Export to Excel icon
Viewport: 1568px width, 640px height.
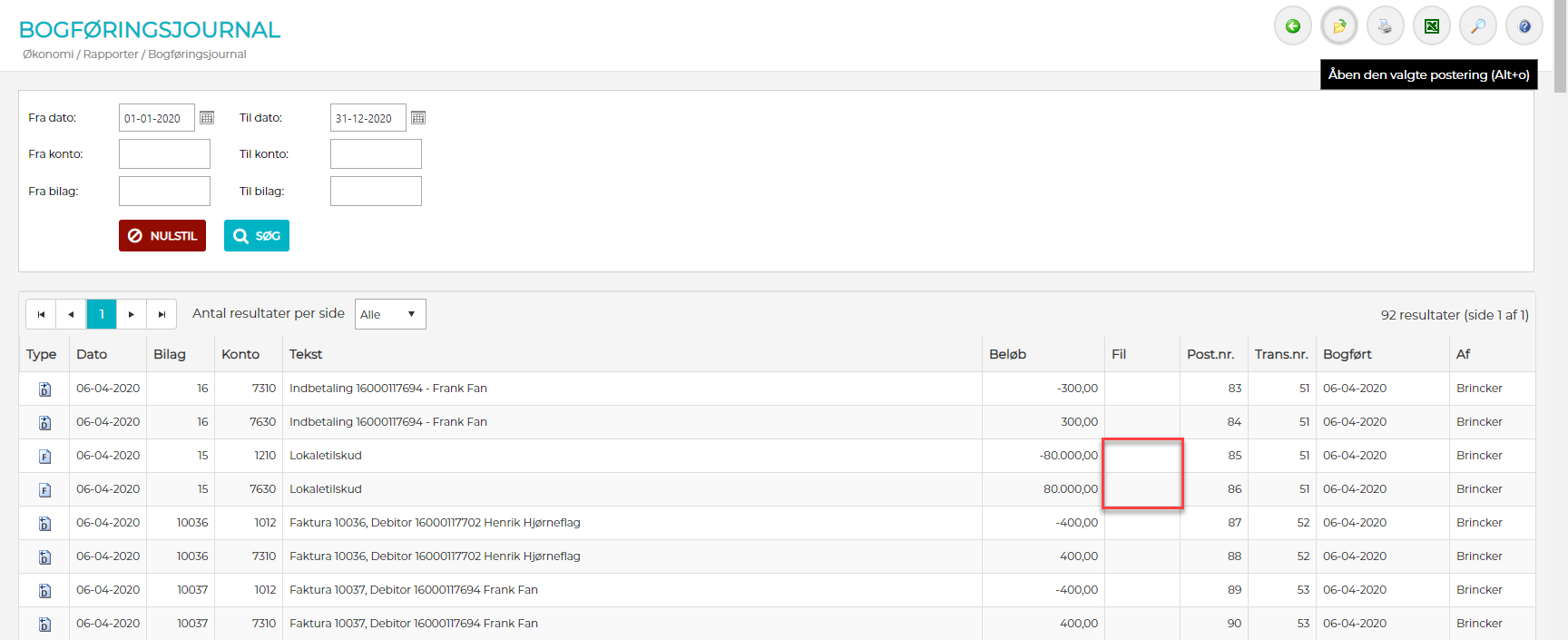pyautogui.click(x=1431, y=26)
